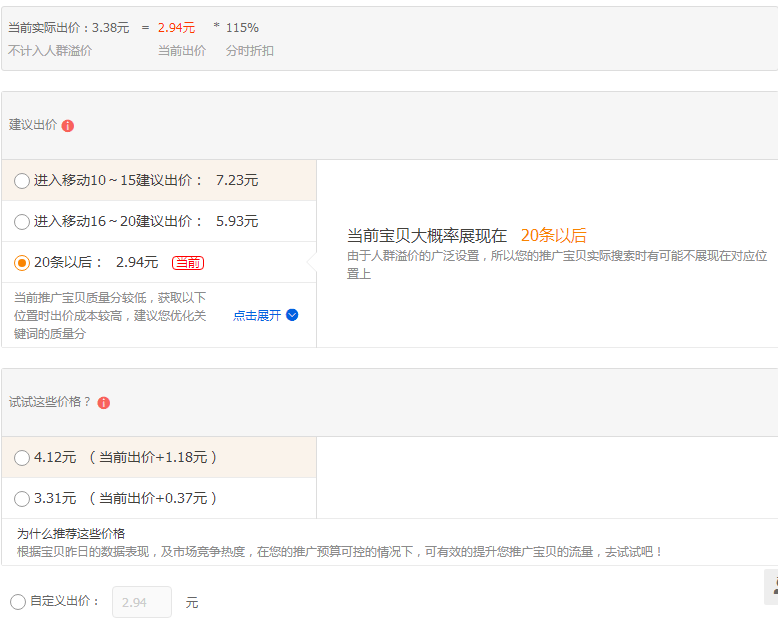Click the 115% 分时折扣 value
Screen dimensions: 778x635
point(242,28)
